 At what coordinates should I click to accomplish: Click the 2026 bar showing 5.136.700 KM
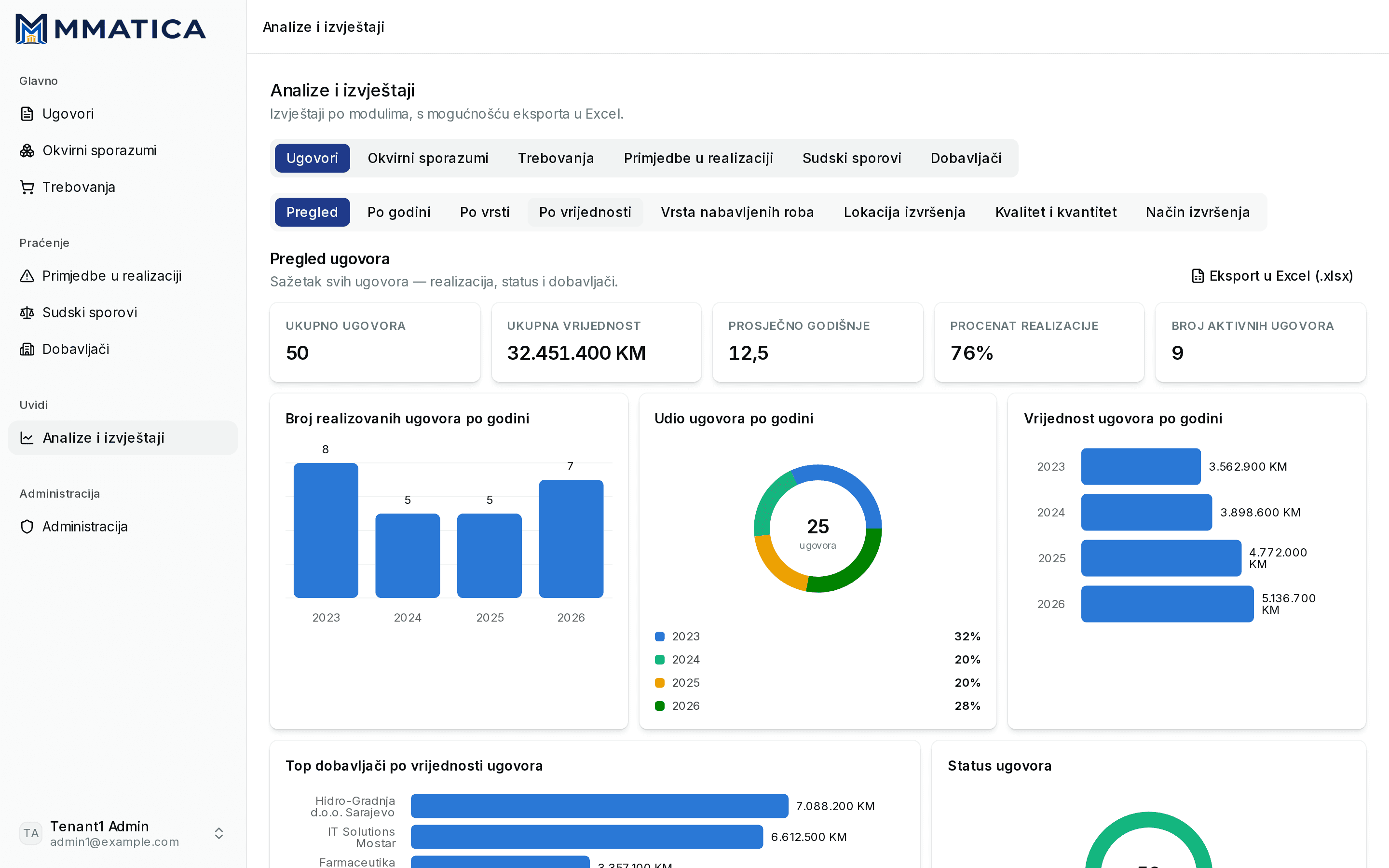coord(1167,604)
